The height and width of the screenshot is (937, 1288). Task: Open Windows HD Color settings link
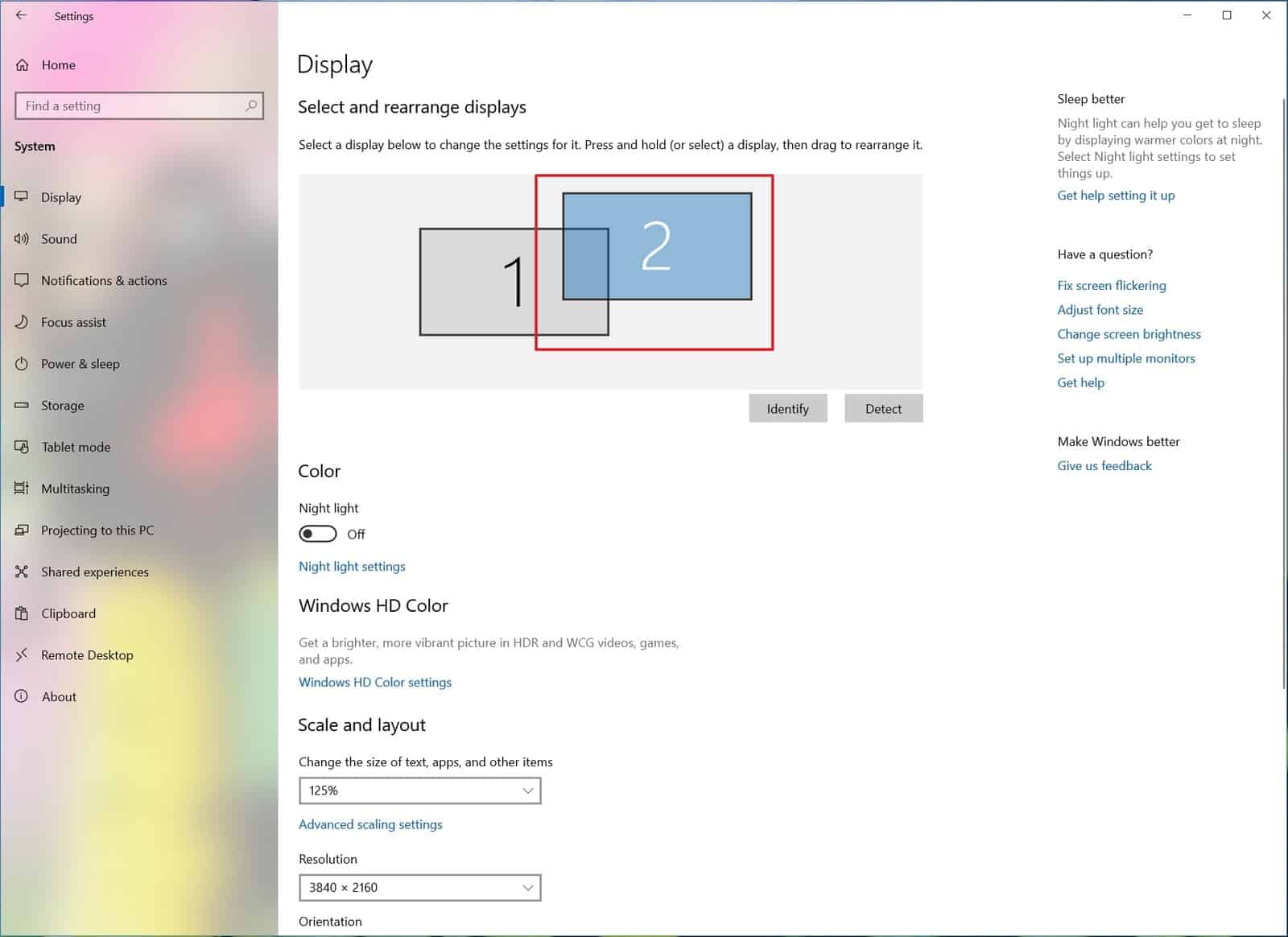point(375,683)
